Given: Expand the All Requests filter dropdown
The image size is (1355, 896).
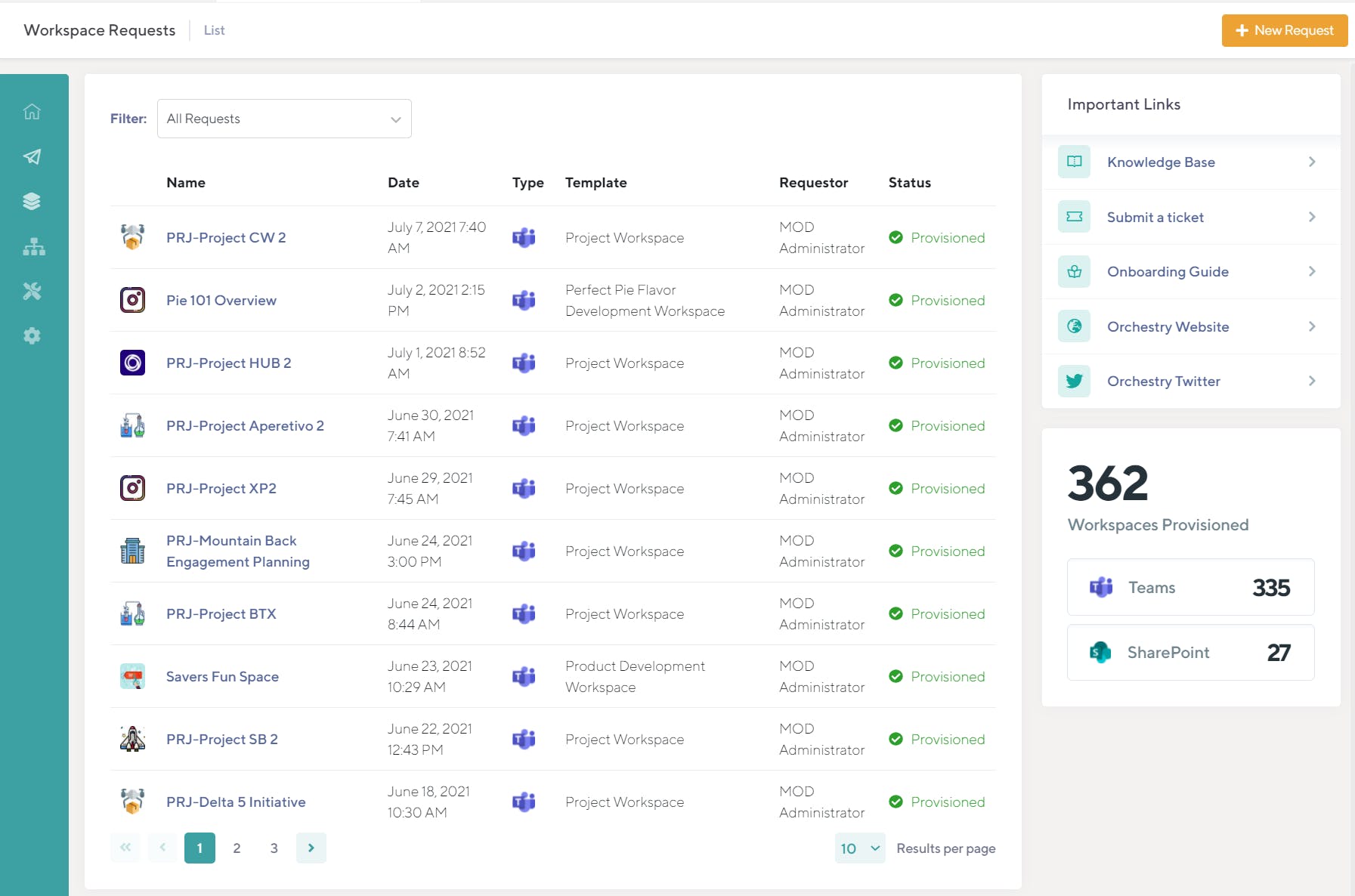Looking at the screenshot, I should (284, 119).
